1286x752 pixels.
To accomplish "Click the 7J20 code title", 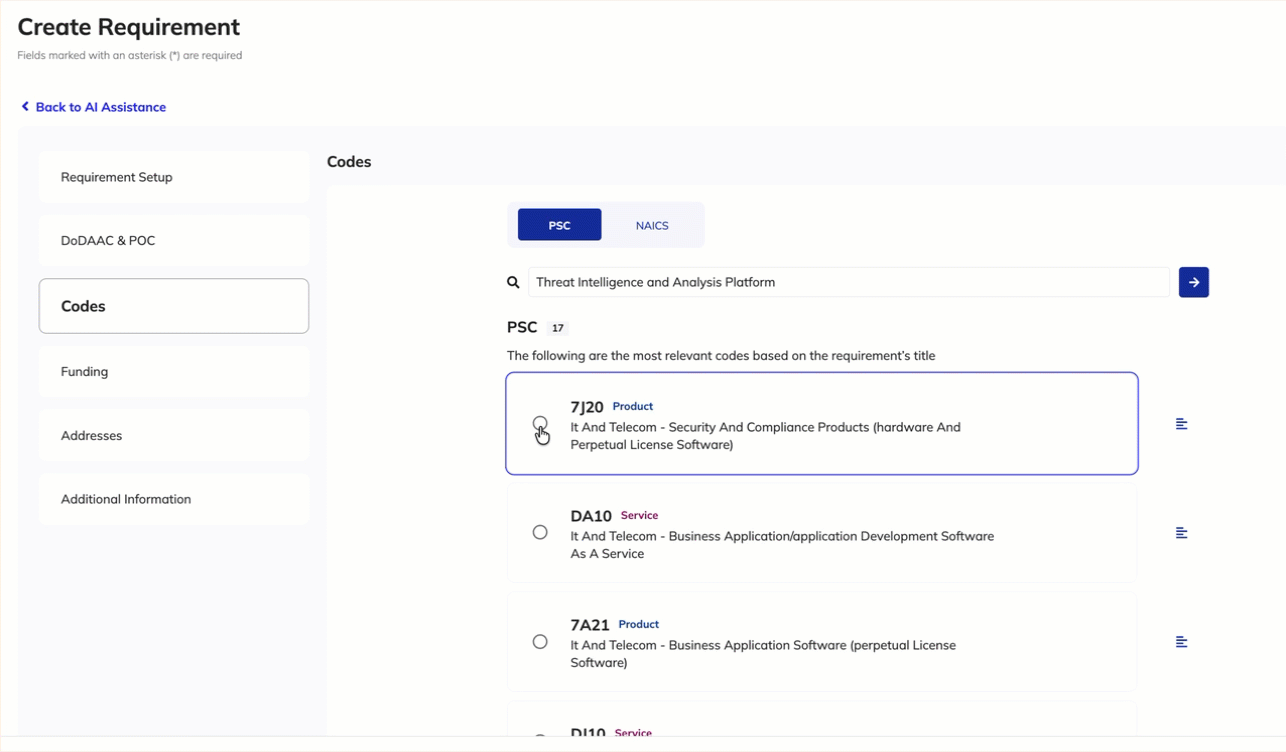I will pos(587,407).
